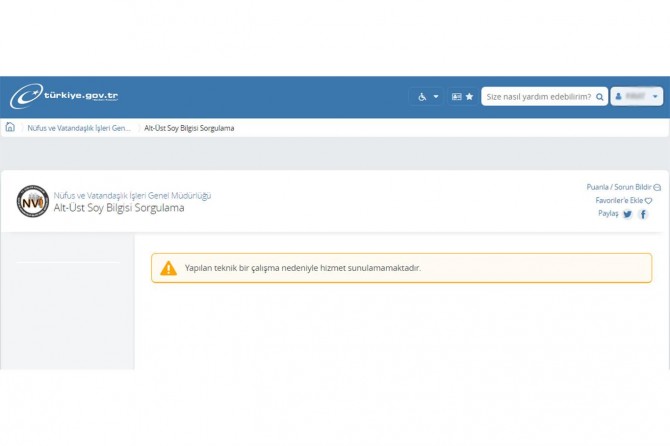Viewport: 670px width, 446px height.
Task: Click the speech bubble icon beside Sorun Bildir
Action: point(657,187)
